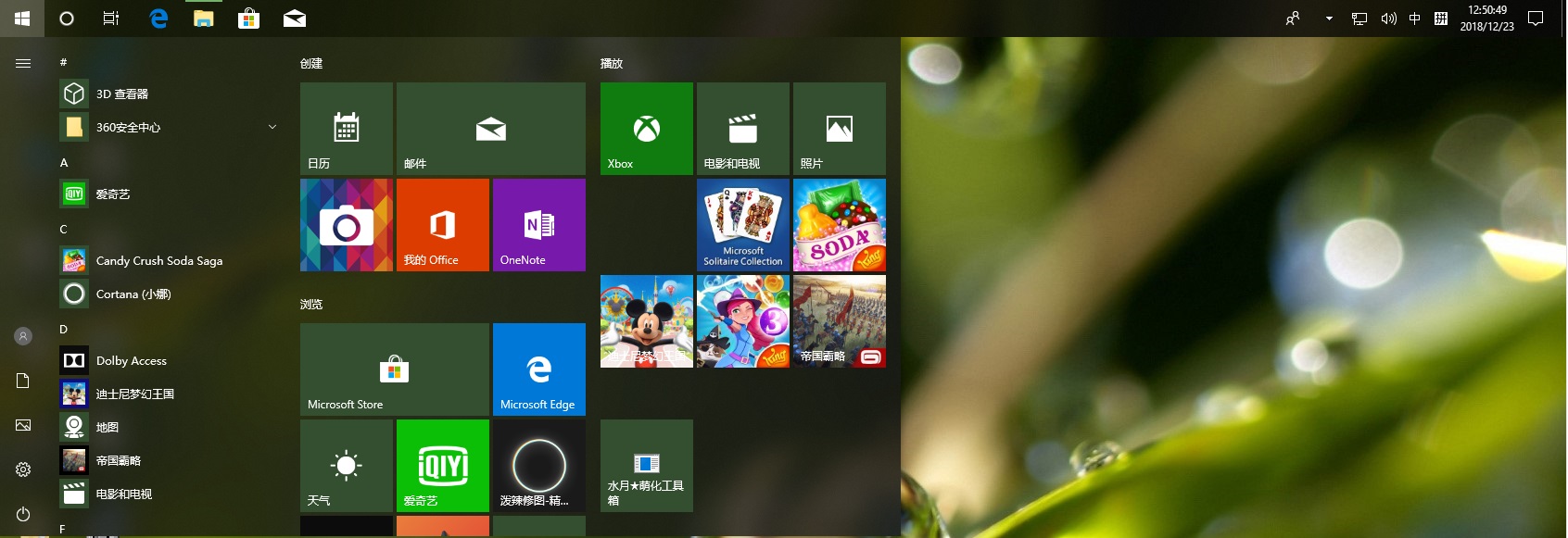
Task: Launch Candy Crush Soda Saga list entry
Action: point(171,260)
